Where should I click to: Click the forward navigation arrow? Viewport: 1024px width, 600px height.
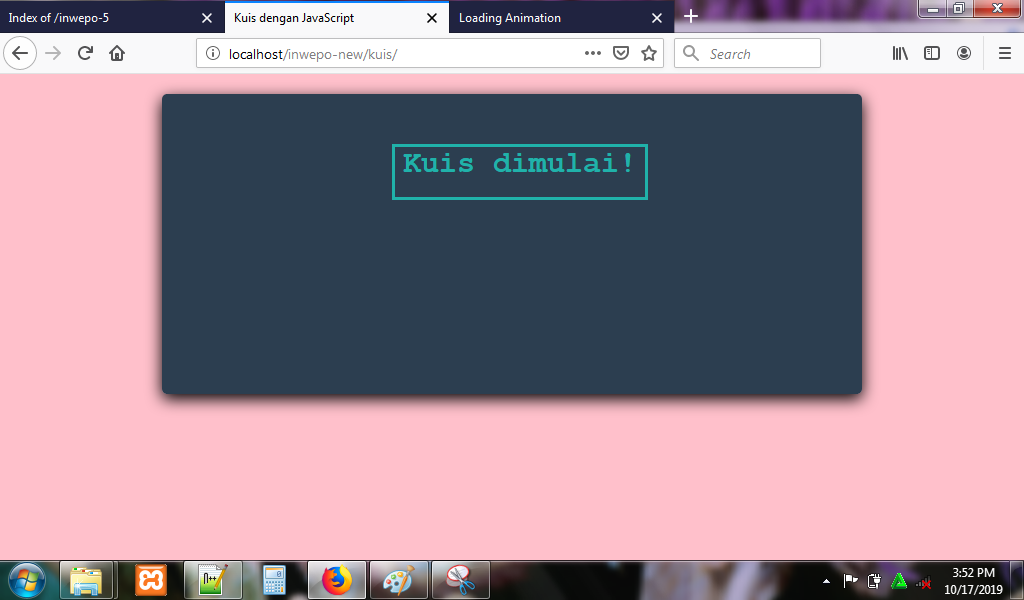coord(53,54)
